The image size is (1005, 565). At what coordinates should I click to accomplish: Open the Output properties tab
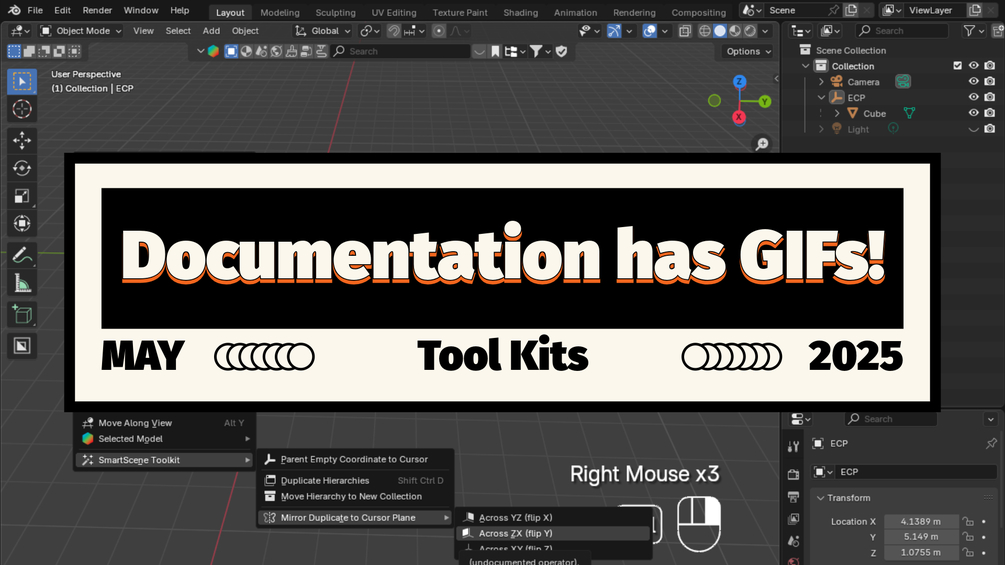(793, 497)
